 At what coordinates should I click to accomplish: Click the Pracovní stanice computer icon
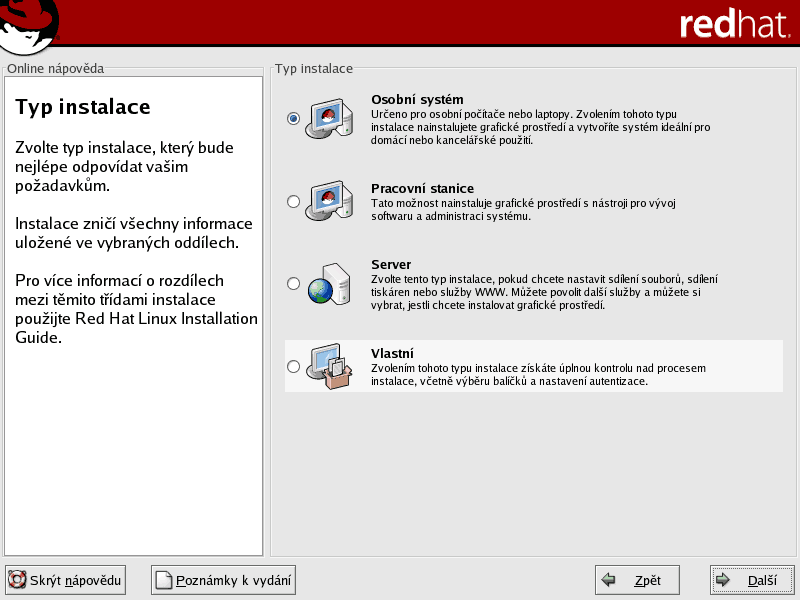(x=329, y=201)
